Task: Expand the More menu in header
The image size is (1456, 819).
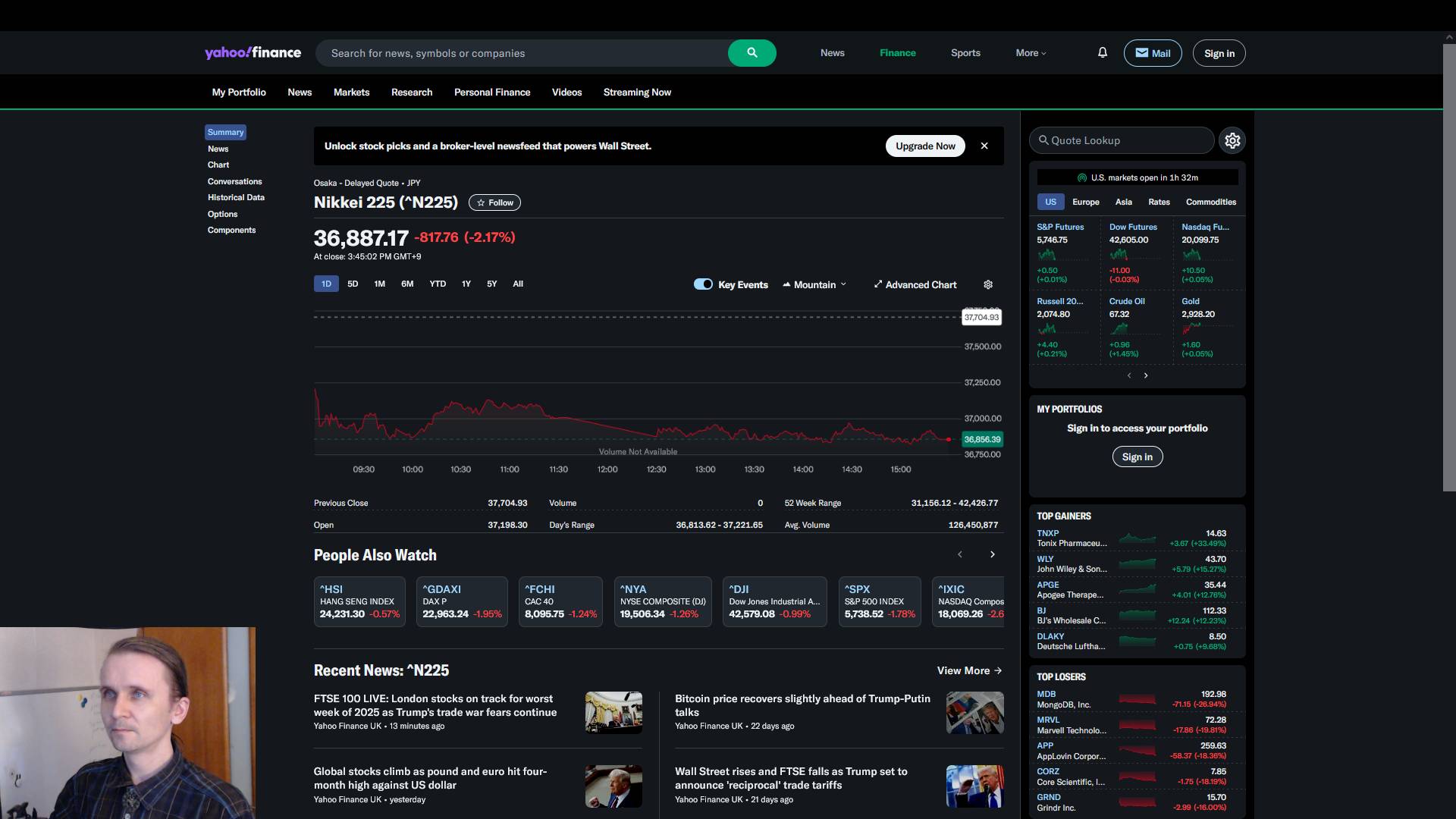Action: click(x=1030, y=53)
